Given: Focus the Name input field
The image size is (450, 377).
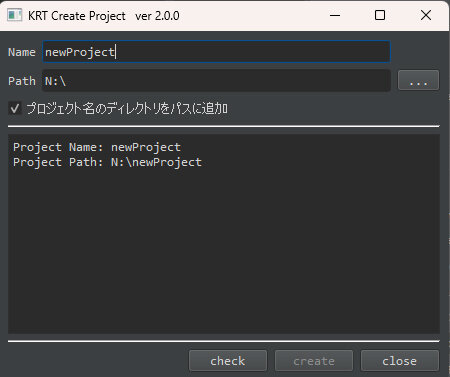Looking at the screenshot, I should [x=216, y=52].
